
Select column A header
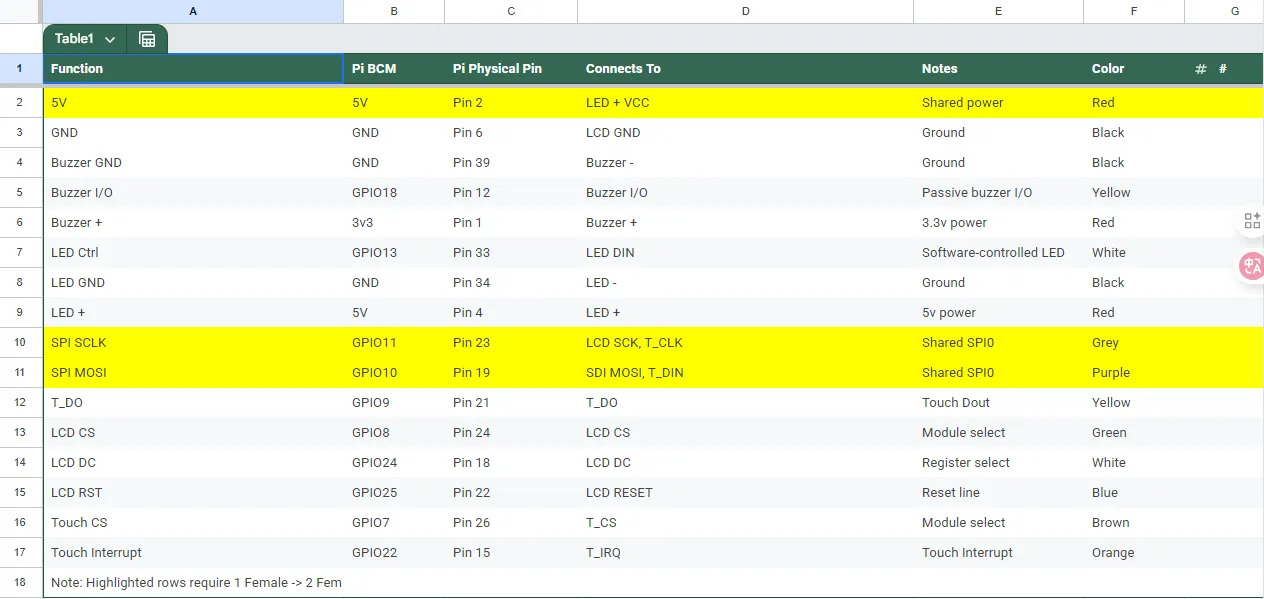(193, 11)
